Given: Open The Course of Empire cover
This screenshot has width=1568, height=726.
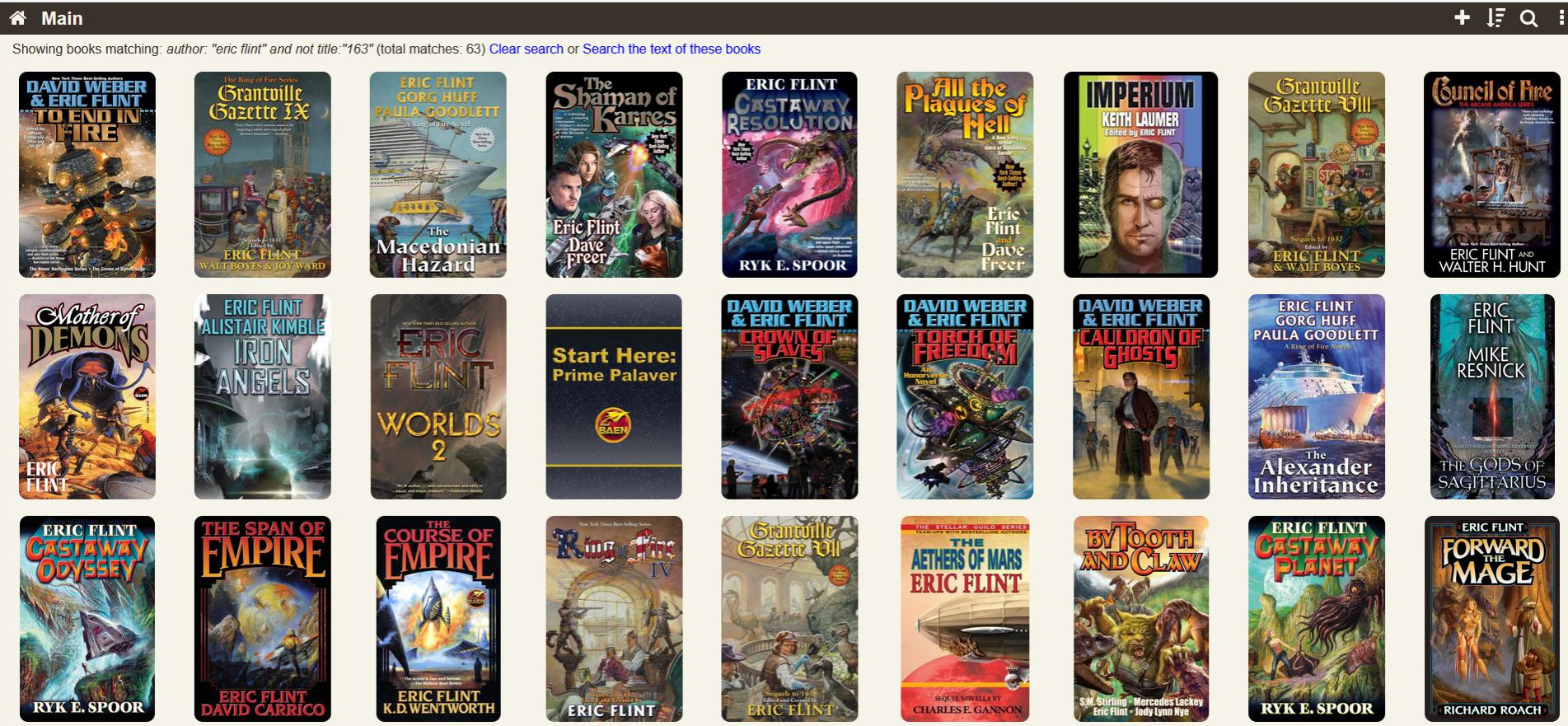Looking at the screenshot, I should click(x=438, y=619).
